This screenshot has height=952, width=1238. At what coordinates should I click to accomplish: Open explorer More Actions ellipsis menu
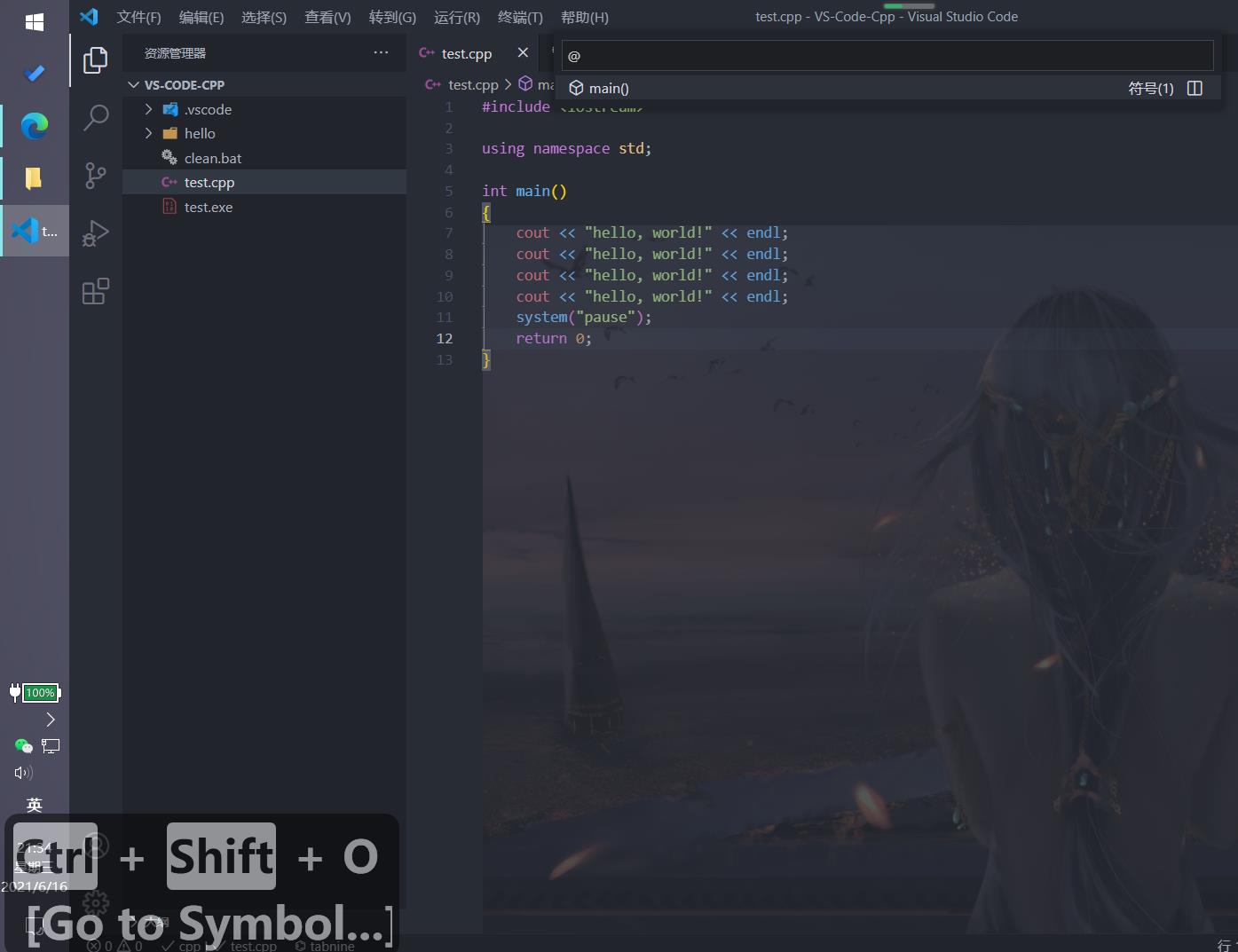click(381, 53)
